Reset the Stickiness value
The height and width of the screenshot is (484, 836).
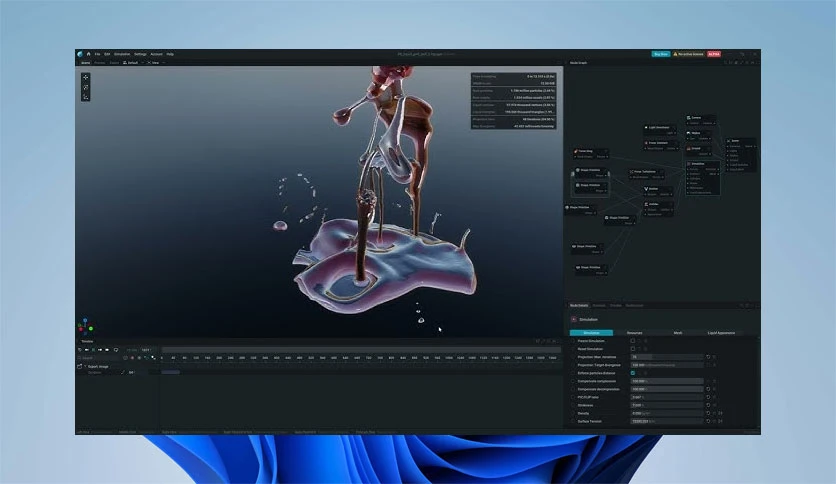click(x=708, y=405)
